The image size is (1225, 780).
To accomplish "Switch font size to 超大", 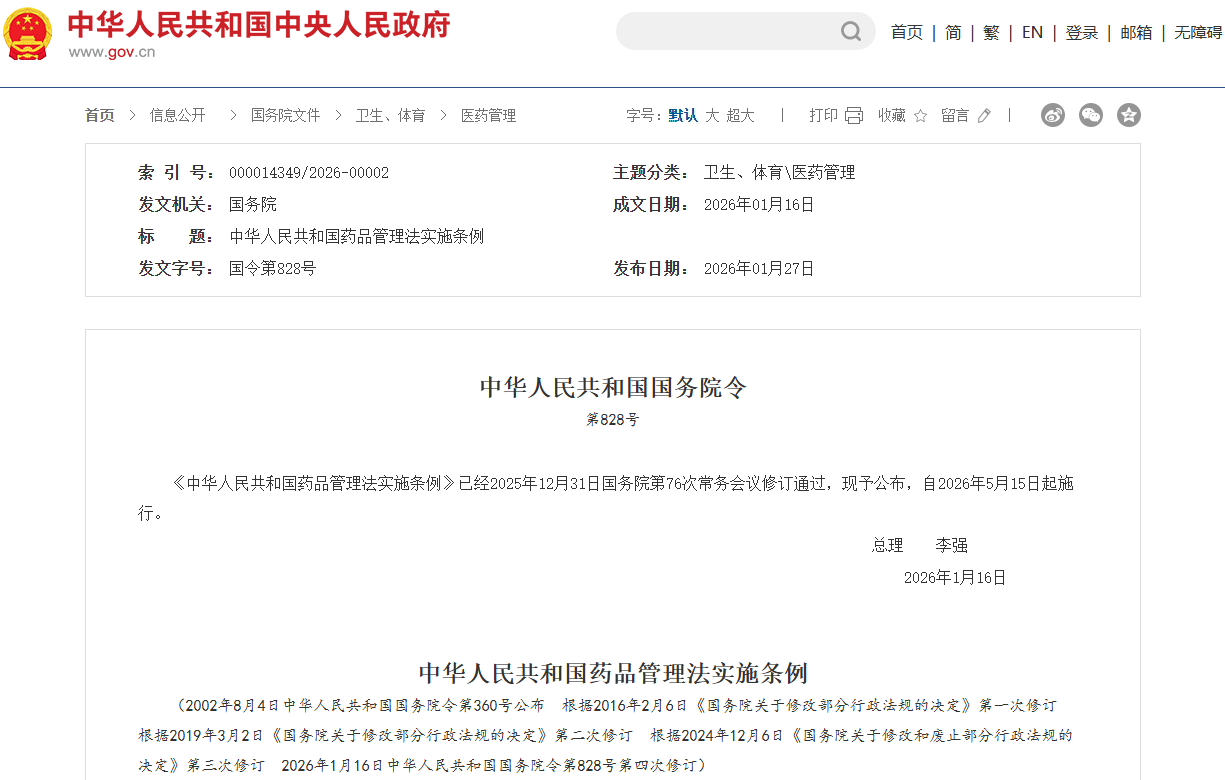I will [x=740, y=116].
